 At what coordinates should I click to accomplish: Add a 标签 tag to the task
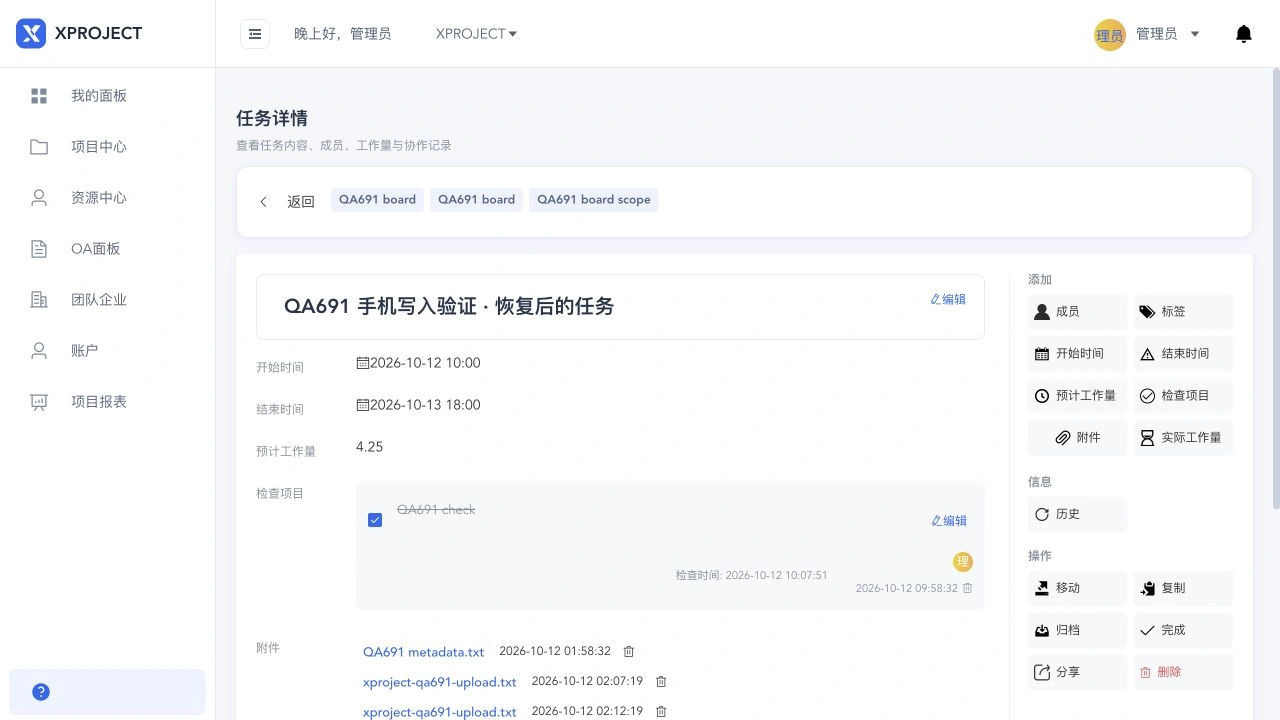1183,312
